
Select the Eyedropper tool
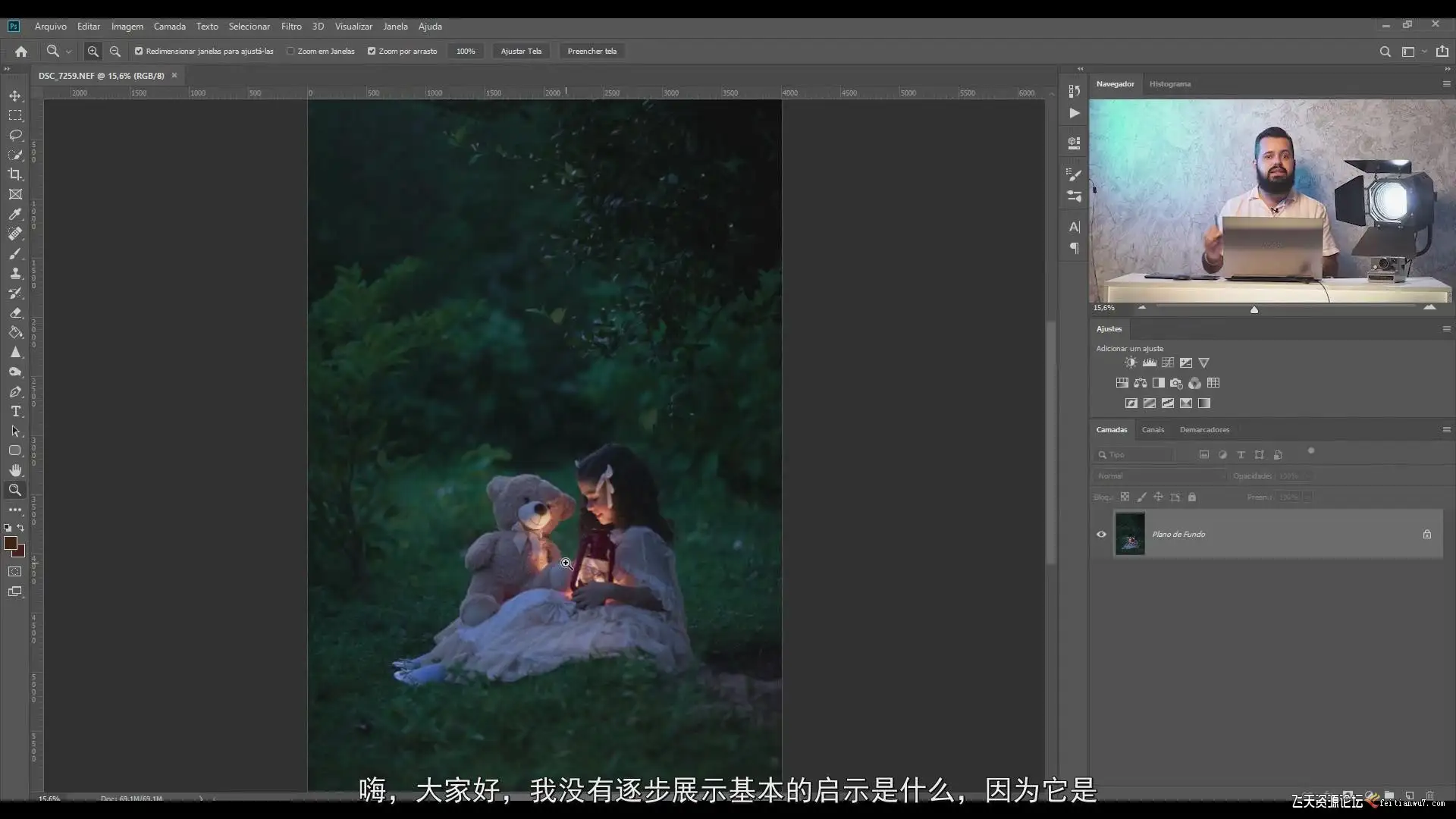point(15,215)
